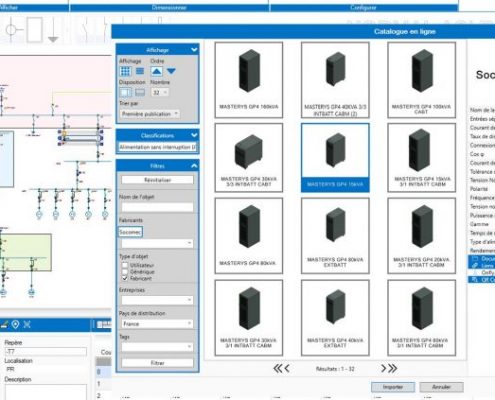Collapse the Filtres panel chevron
This screenshot has width=495, height=400.
click(194, 166)
